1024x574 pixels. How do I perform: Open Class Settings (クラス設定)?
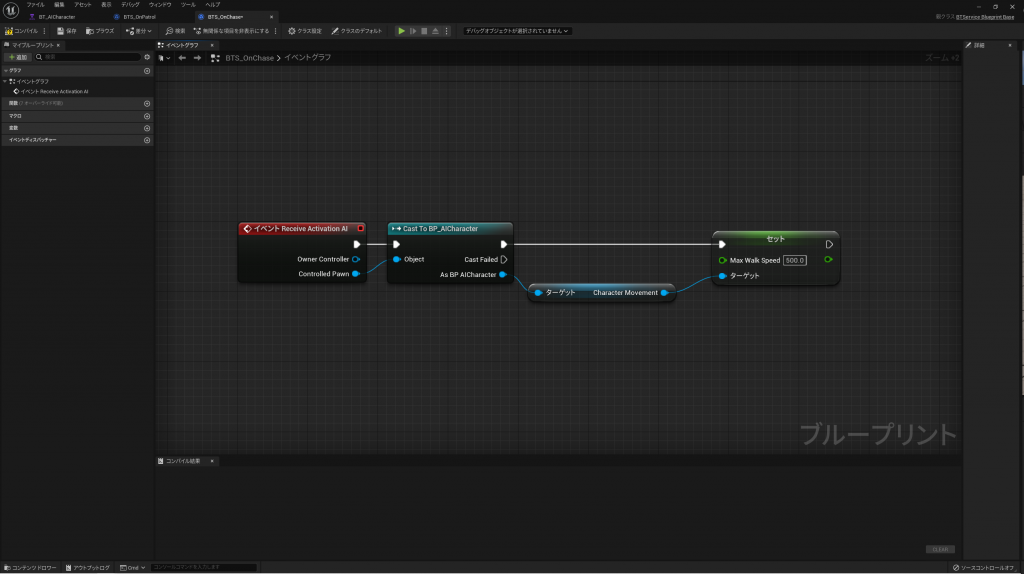(304, 31)
